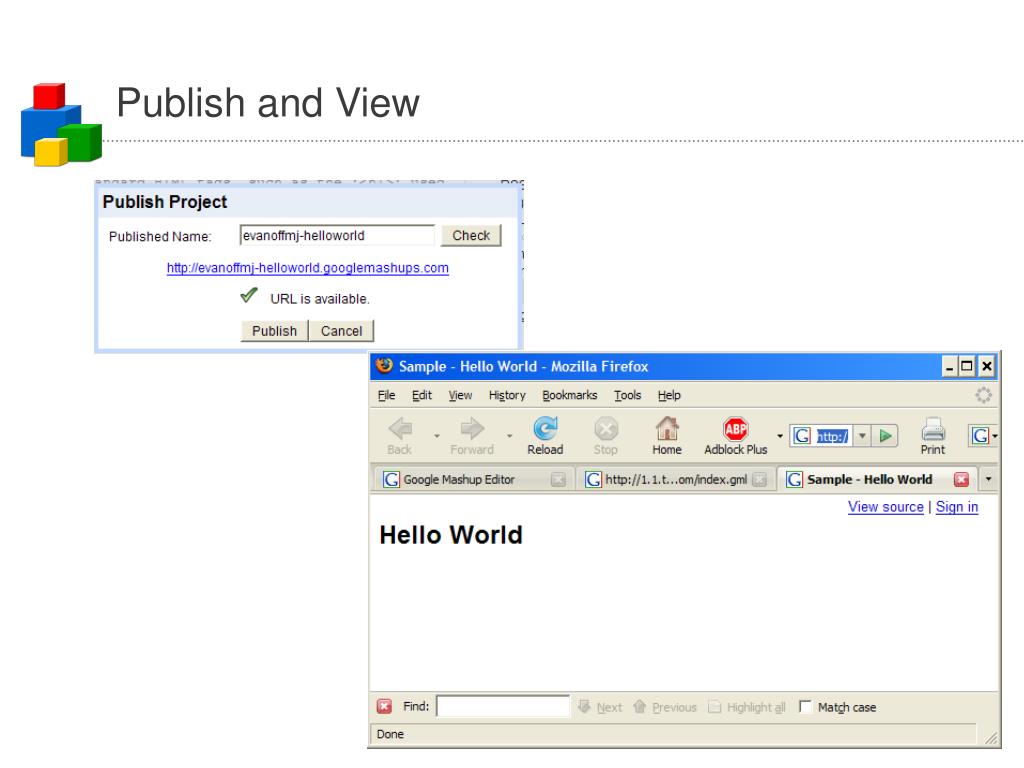
Task: Click the activity throbber icon in menu bar
Action: click(x=983, y=395)
